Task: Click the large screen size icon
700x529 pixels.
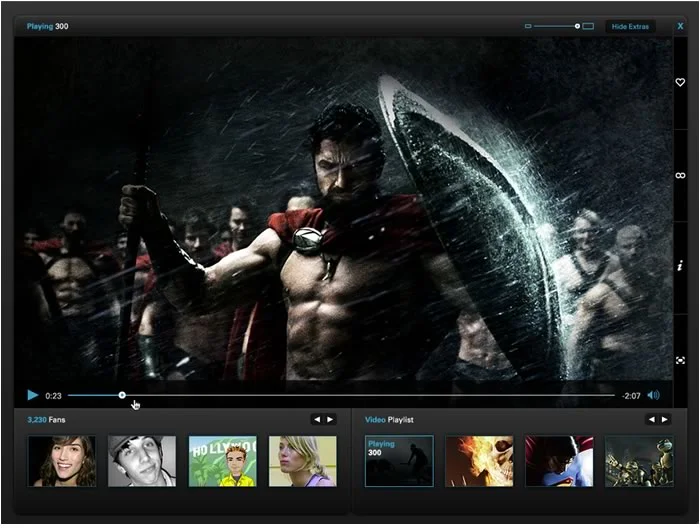Action: click(x=588, y=26)
